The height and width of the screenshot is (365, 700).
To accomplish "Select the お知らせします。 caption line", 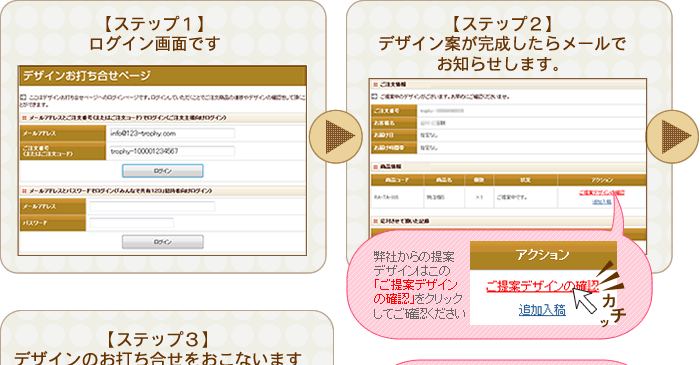I will [499, 64].
